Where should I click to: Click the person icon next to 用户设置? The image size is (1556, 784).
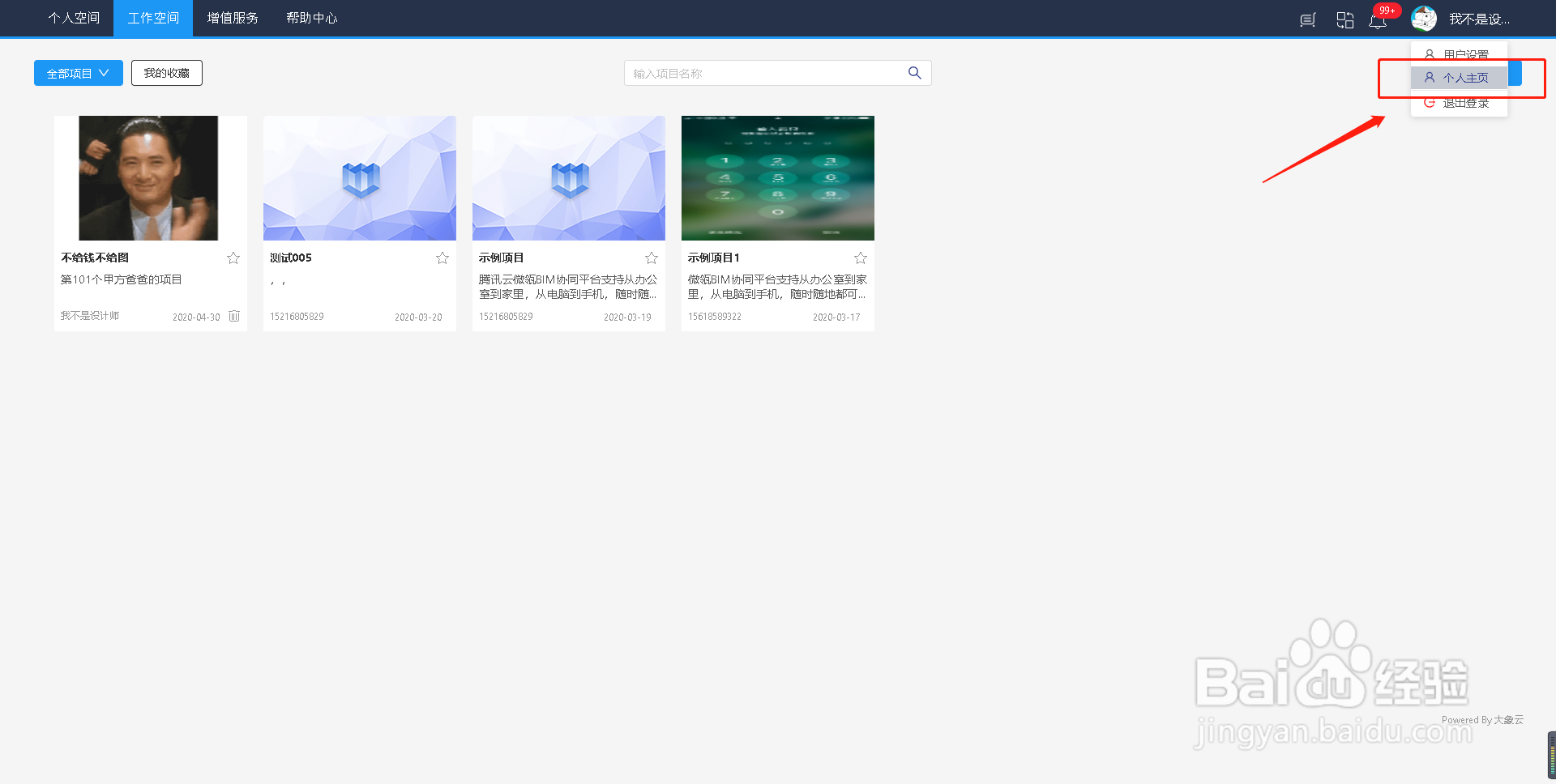click(1428, 54)
